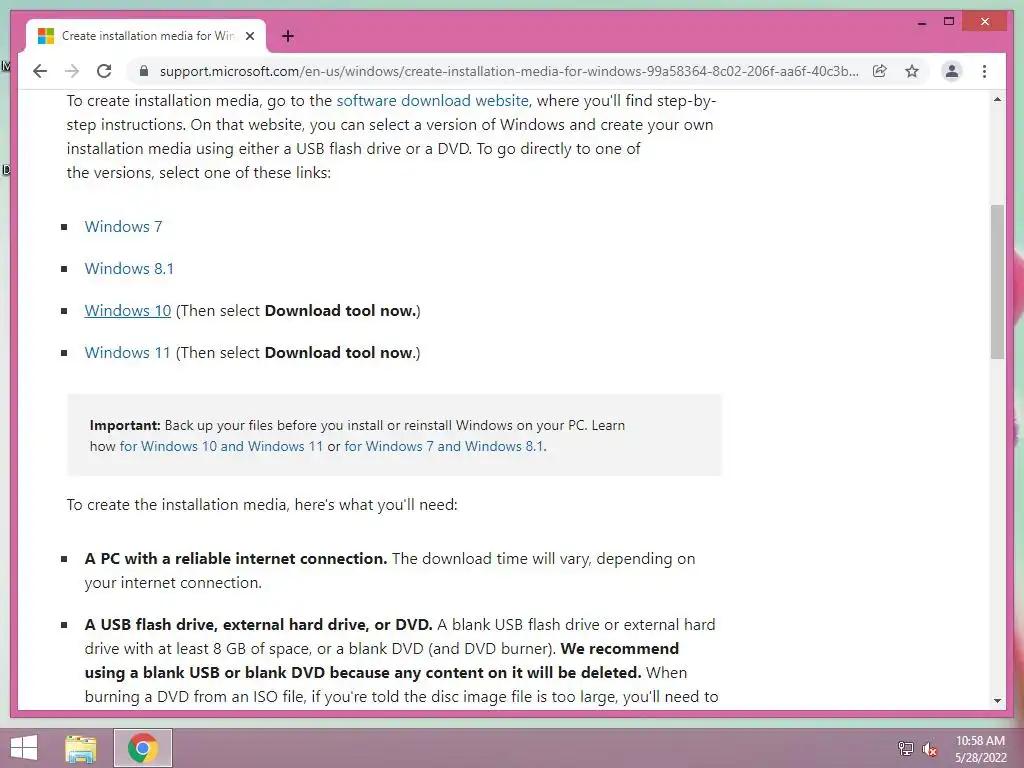This screenshot has height=768, width=1024.
Task: Open File Explorer from the taskbar
Action: pos(80,748)
